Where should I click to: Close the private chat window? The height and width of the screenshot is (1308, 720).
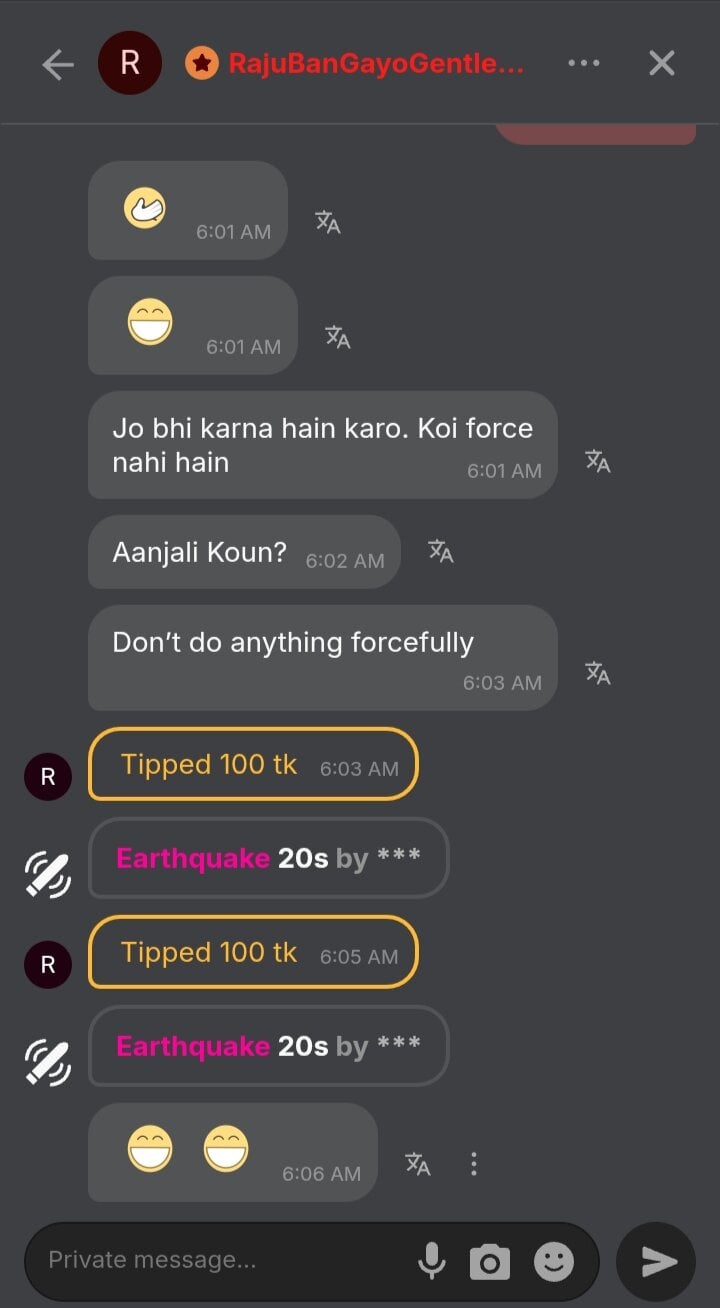coord(662,63)
